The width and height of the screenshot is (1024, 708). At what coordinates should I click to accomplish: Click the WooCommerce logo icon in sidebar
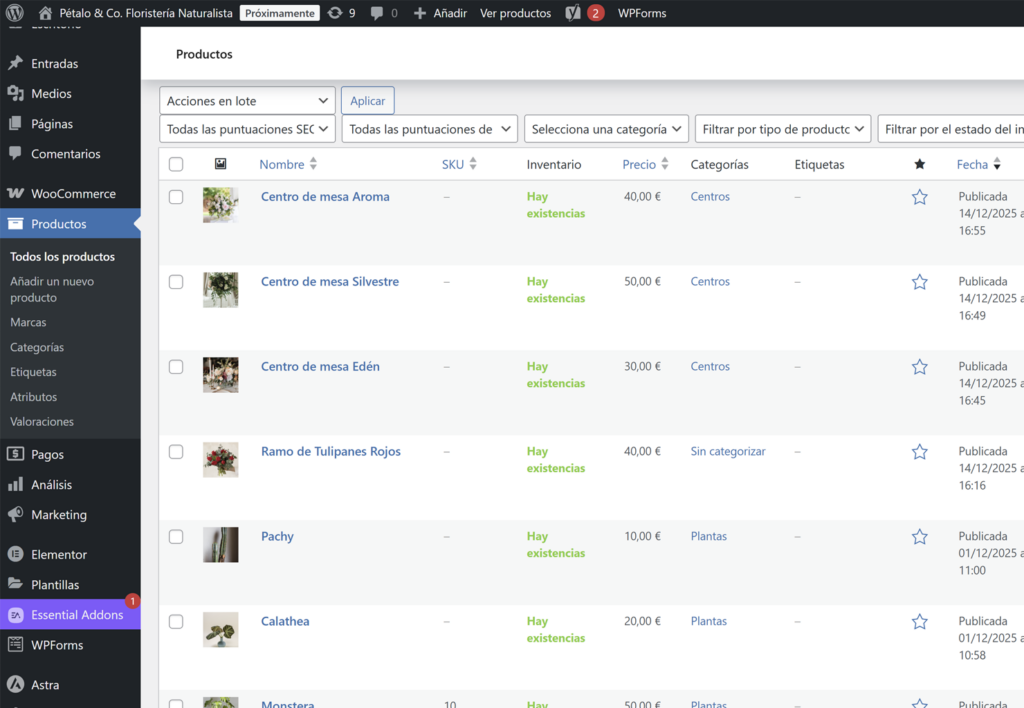(x=16, y=193)
